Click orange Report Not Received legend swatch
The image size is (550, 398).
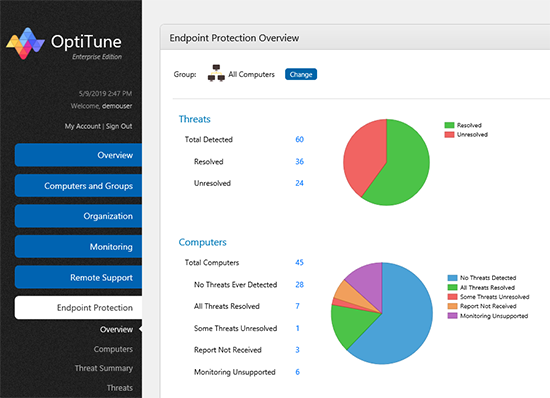(452, 306)
